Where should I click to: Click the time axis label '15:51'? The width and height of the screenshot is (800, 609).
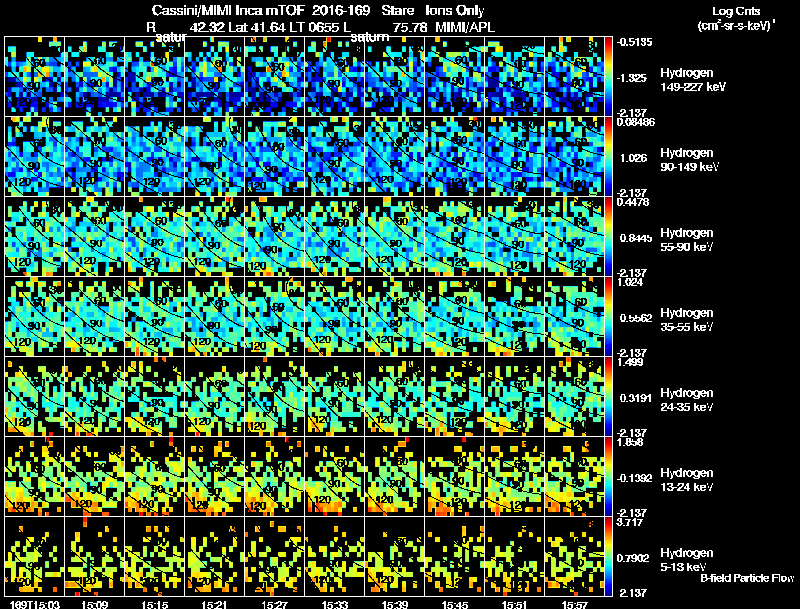click(x=515, y=605)
